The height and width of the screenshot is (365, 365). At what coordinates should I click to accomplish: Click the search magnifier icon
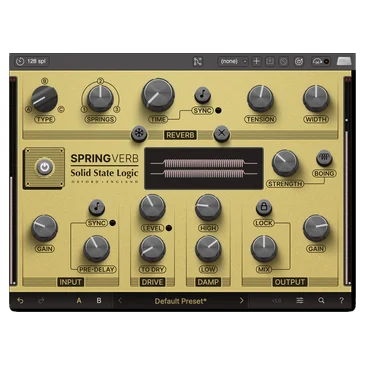coord(321,301)
